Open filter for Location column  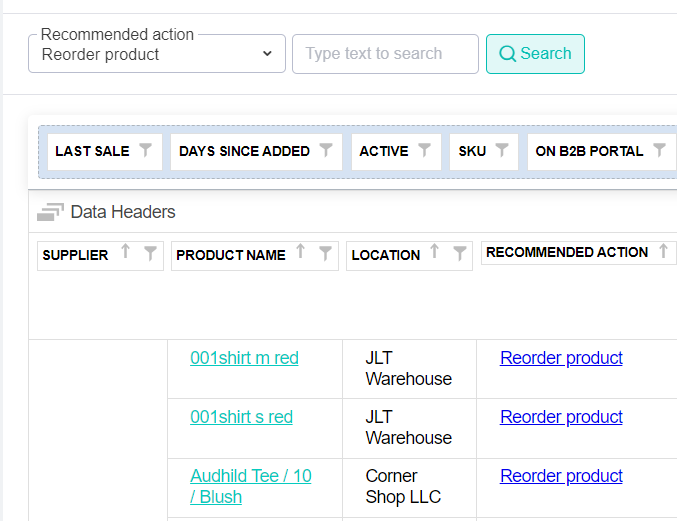[x=459, y=254]
